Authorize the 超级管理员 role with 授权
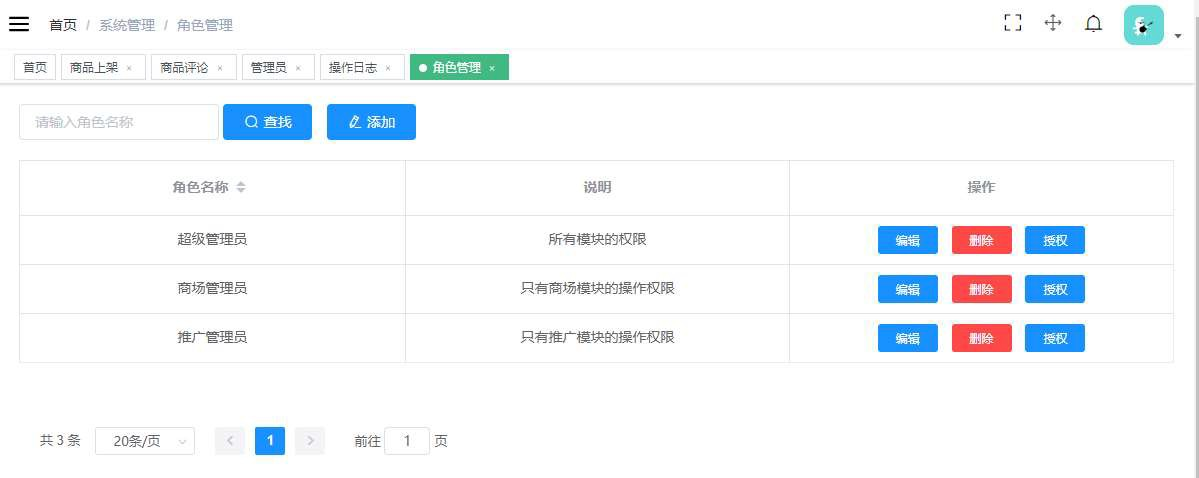 (1055, 240)
